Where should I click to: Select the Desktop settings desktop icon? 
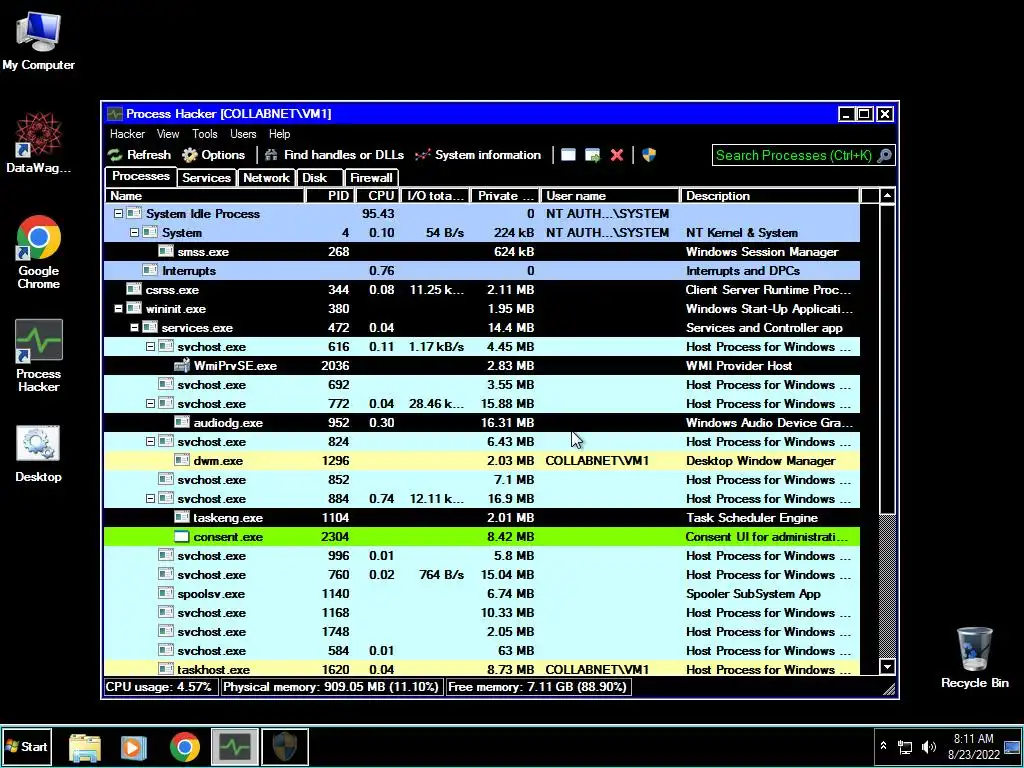pyautogui.click(x=39, y=454)
